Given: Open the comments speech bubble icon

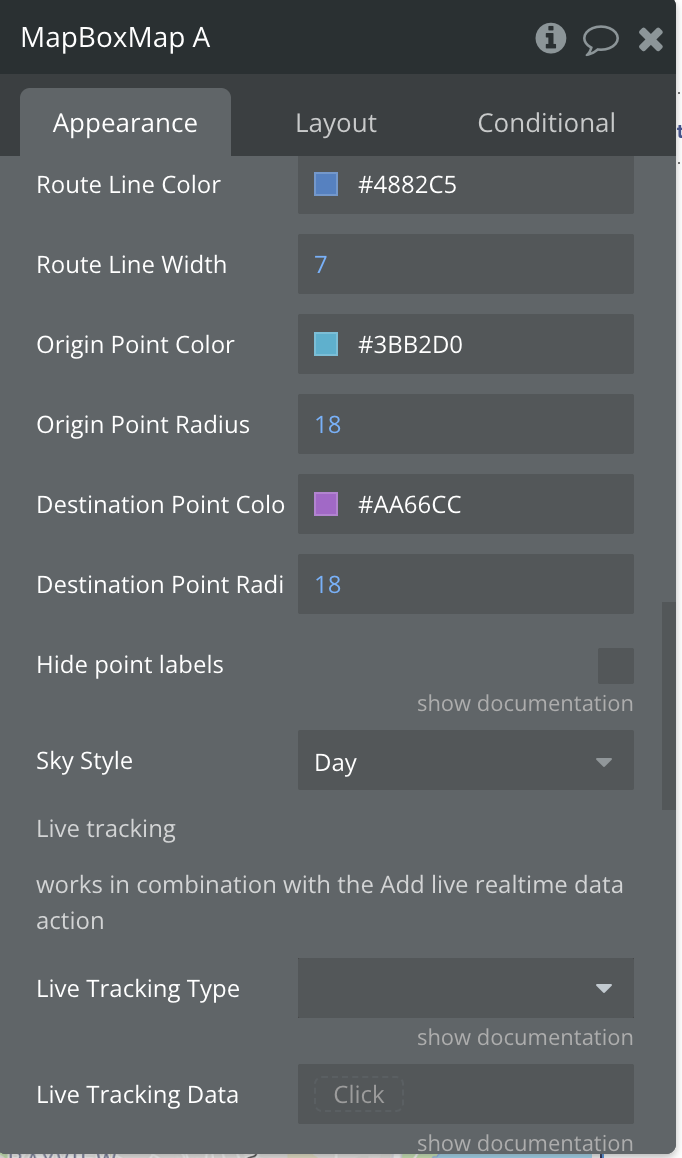Looking at the screenshot, I should (x=601, y=38).
